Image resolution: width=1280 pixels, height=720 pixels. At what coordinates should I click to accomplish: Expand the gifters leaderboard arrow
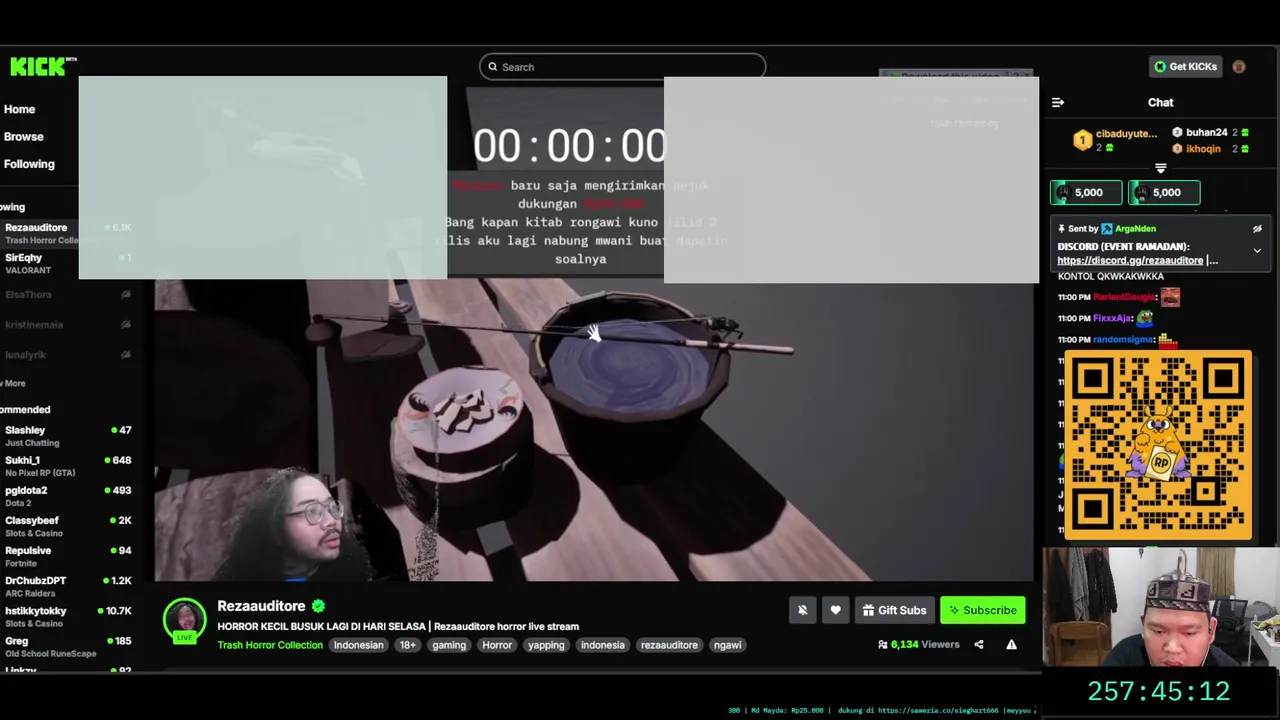click(x=1160, y=168)
